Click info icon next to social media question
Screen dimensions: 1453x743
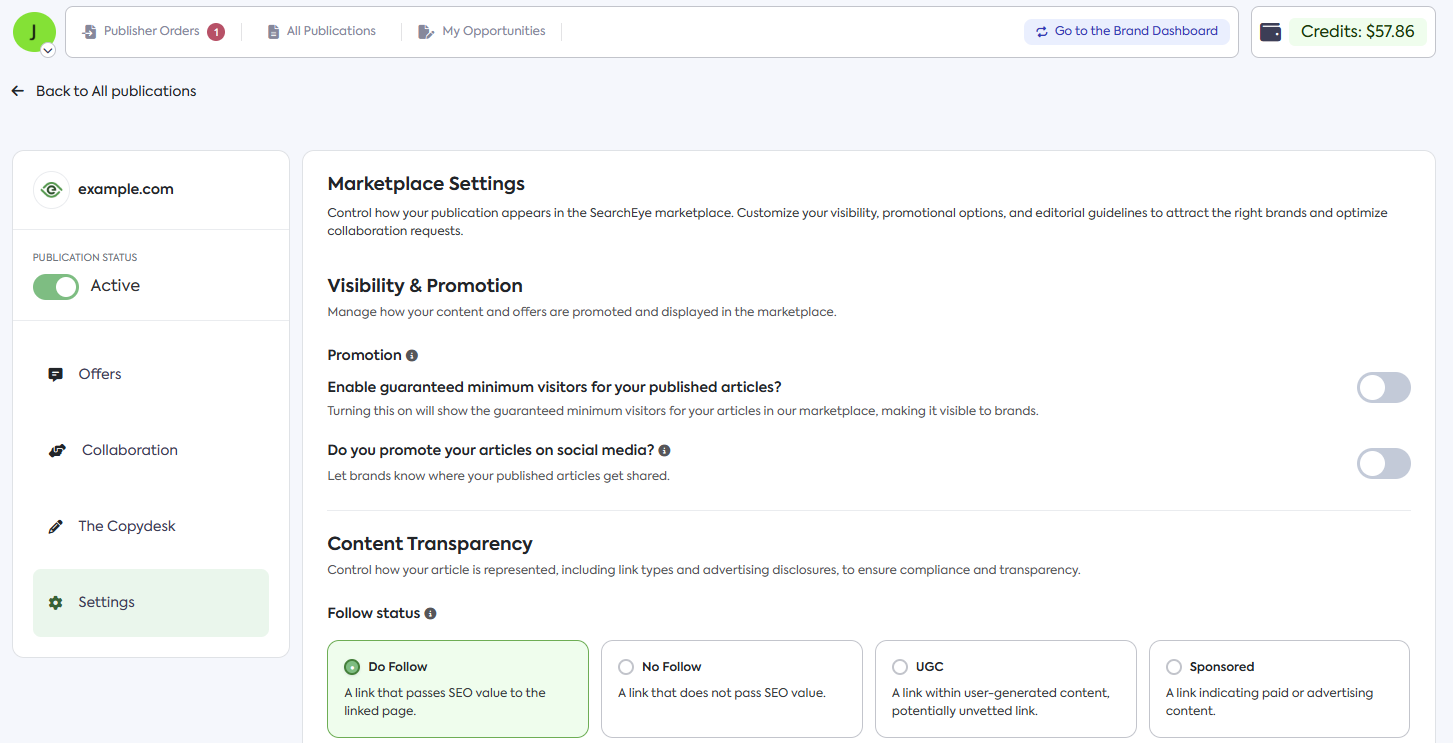point(665,451)
